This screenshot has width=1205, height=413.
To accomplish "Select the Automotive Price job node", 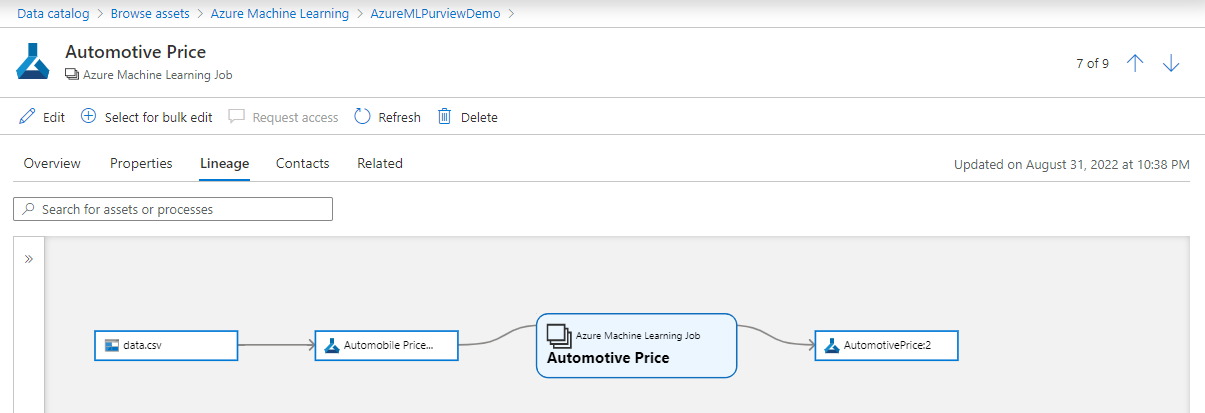I will pyautogui.click(x=636, y=346).
